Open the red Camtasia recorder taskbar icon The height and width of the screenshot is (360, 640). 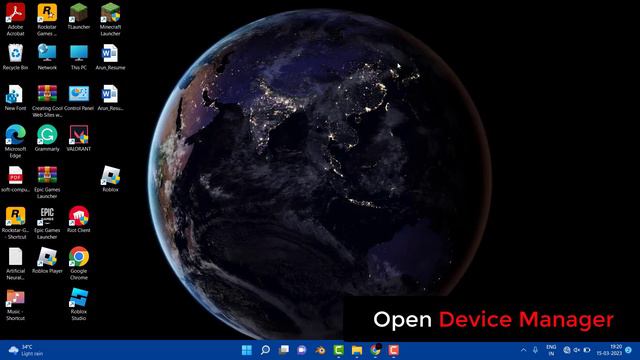click(393, 350)
